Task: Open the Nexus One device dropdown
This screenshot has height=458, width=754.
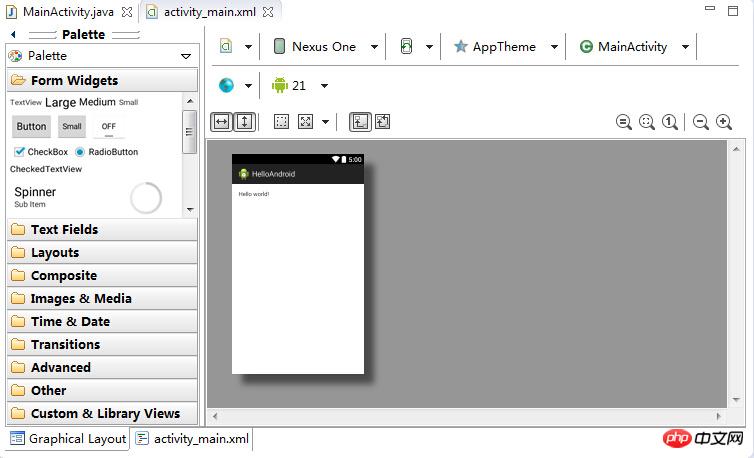Action: coord(374,47)
